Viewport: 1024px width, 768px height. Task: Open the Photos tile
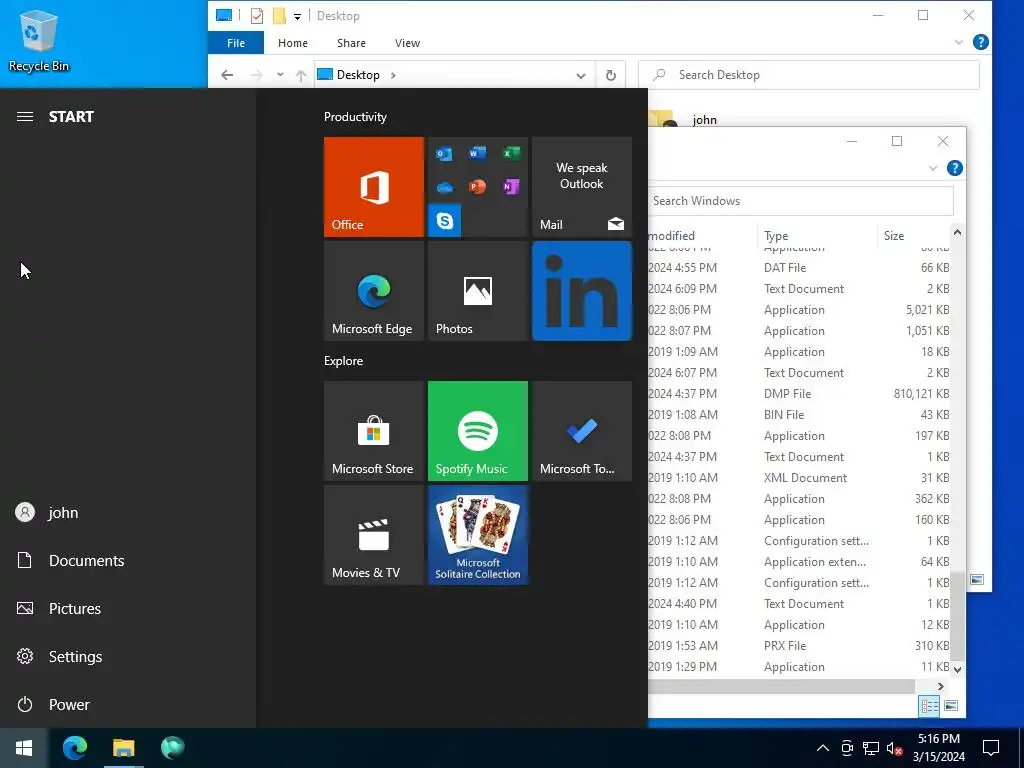pos(477,291)
